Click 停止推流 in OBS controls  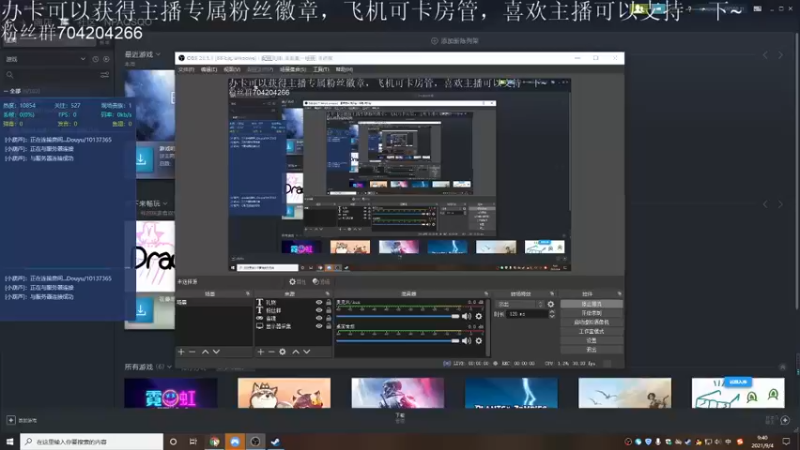coord(591,304)
